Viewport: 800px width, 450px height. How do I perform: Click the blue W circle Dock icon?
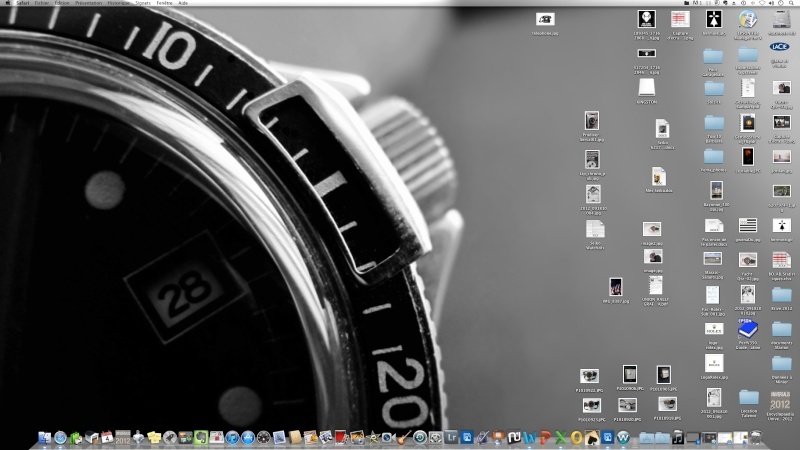[x=623, y=437]
